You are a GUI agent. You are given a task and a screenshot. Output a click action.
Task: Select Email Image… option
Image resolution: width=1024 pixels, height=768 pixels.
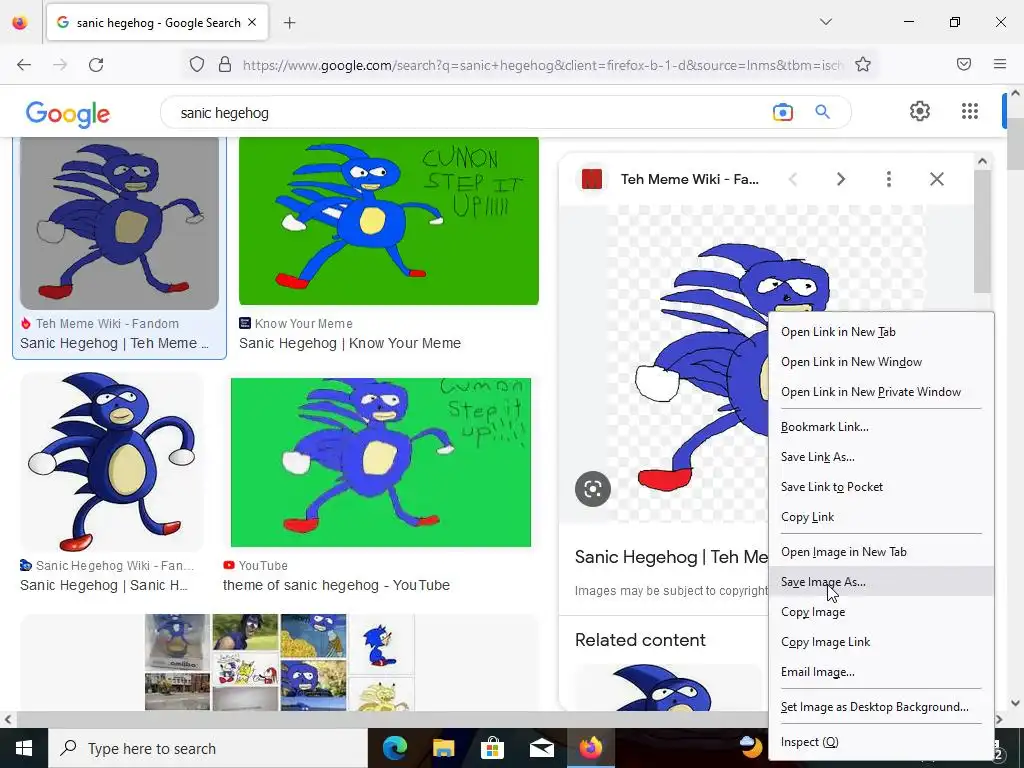[x=882, y=672]
